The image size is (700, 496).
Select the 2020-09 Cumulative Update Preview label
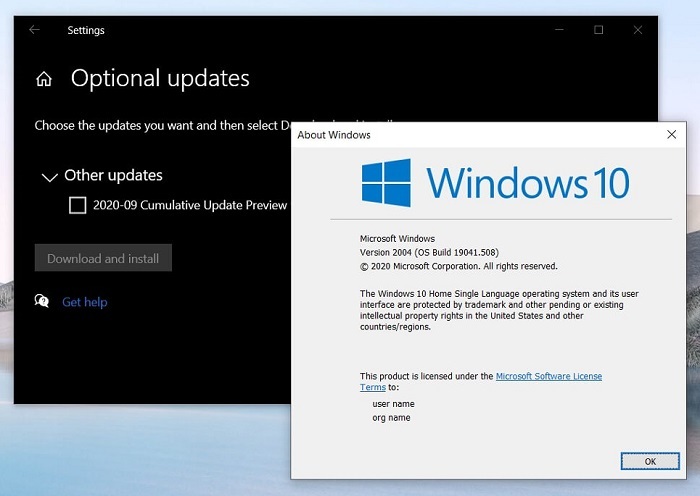[190, 205]
